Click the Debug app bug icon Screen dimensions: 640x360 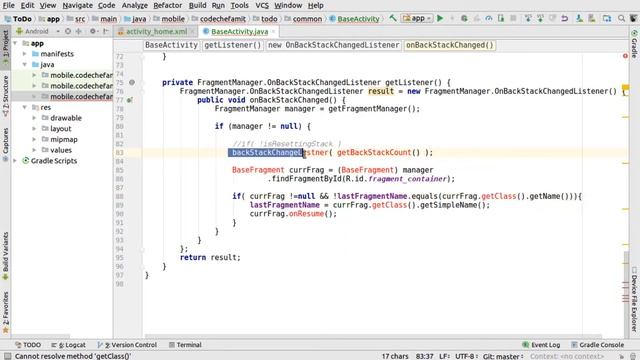[x=464, y=18]
